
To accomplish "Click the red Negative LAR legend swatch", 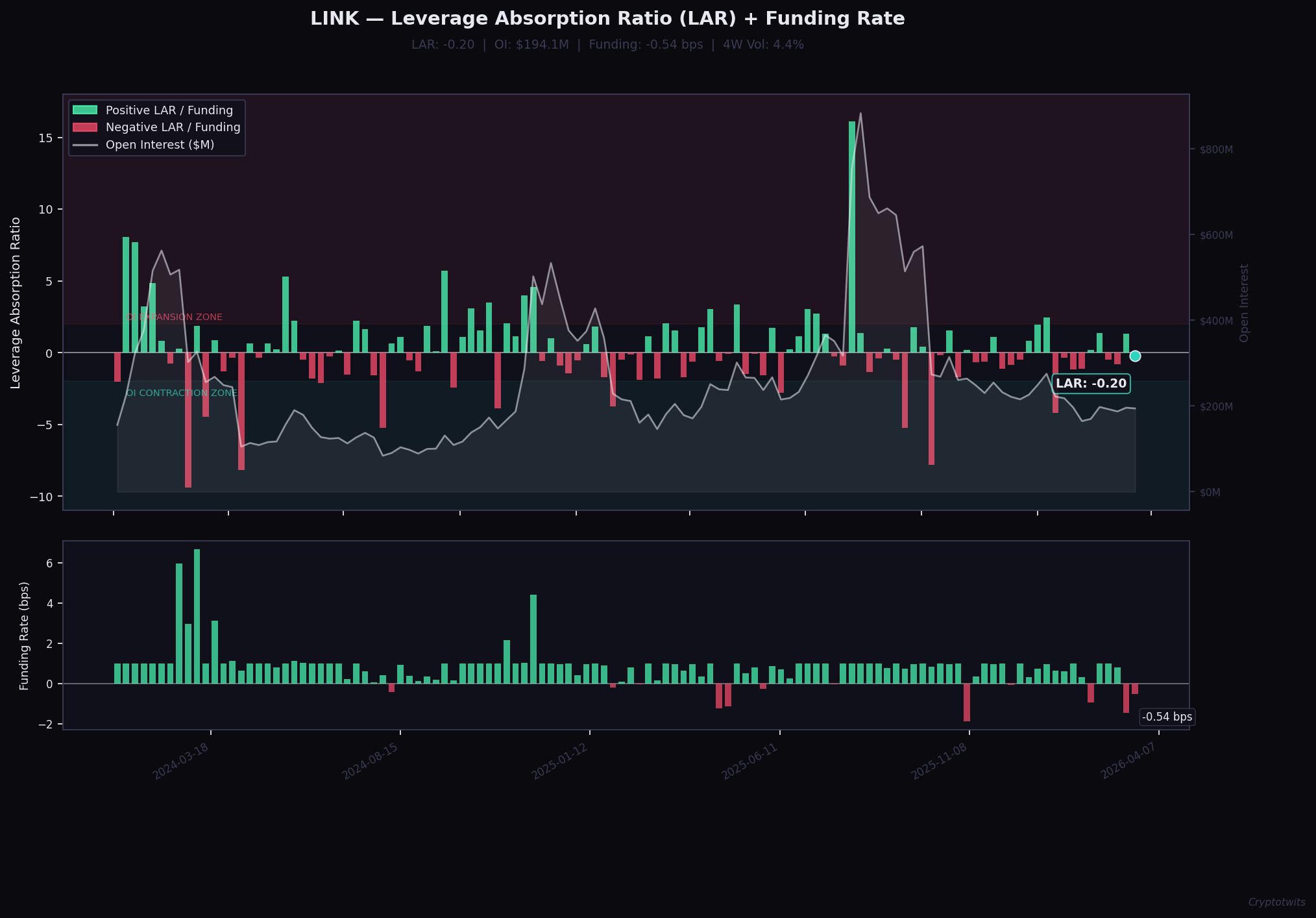I will tap(85, 127).
